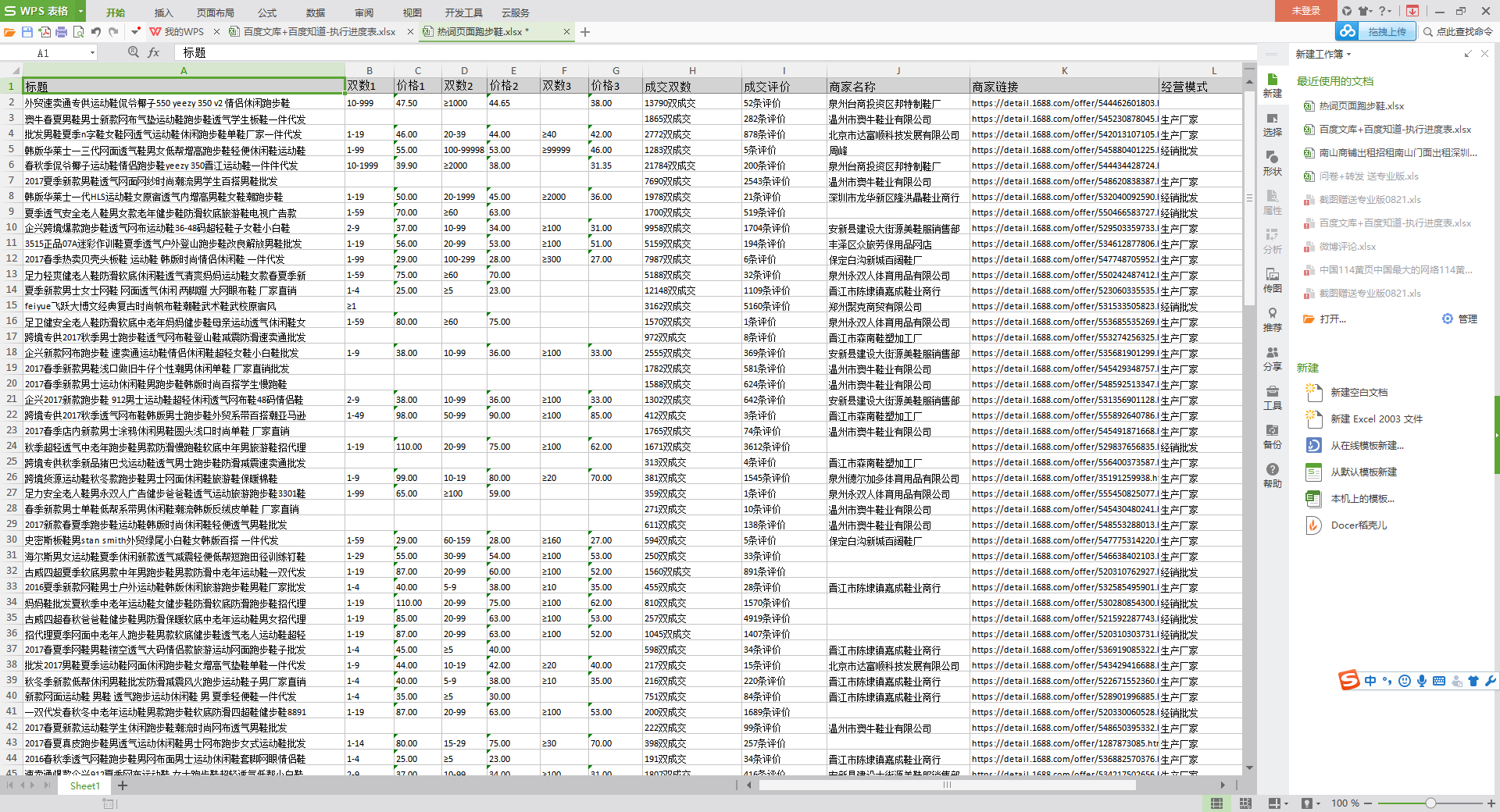Click the zoom slider handle
This screenshot has height=812, width=1500.
pyautogui.click(x=1430, y=803)
